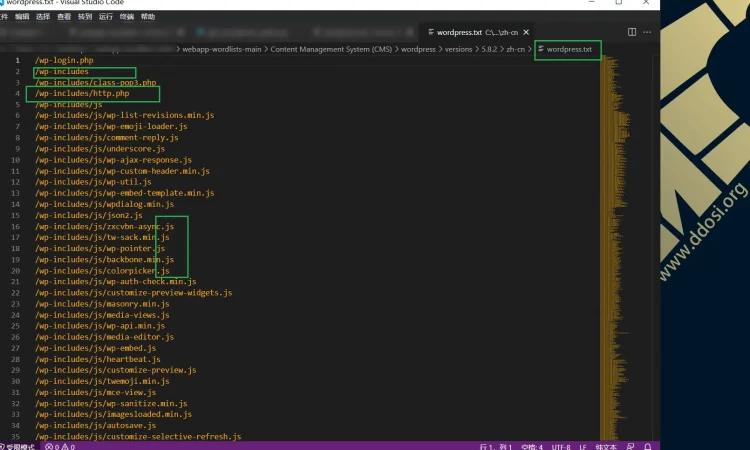Click line /wp-includes/js/wp-custom-header.min.js
Viewport: 750px width, 450px height.
coord(122,171)
